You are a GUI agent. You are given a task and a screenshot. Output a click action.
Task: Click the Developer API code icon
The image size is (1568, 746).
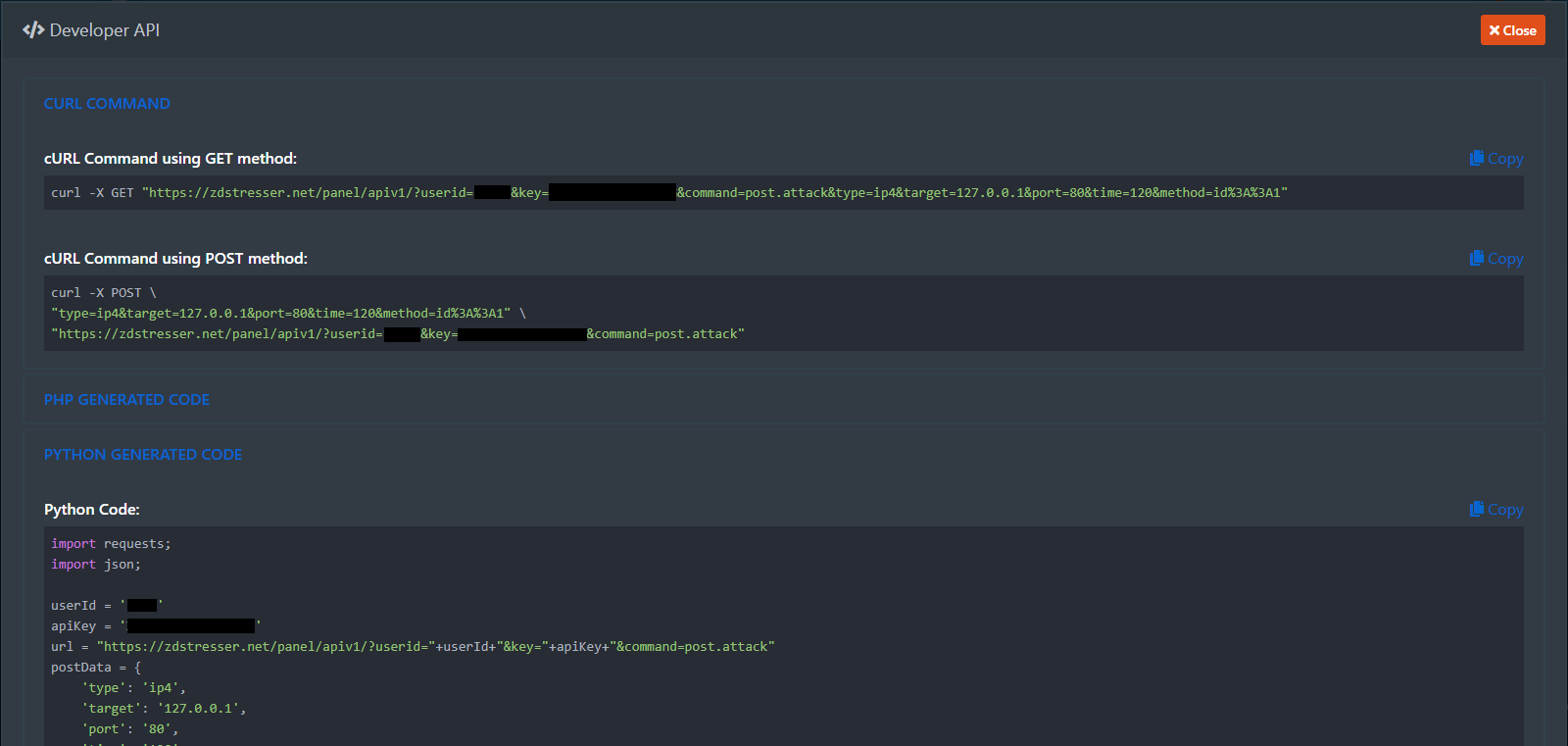coord(33,30)
